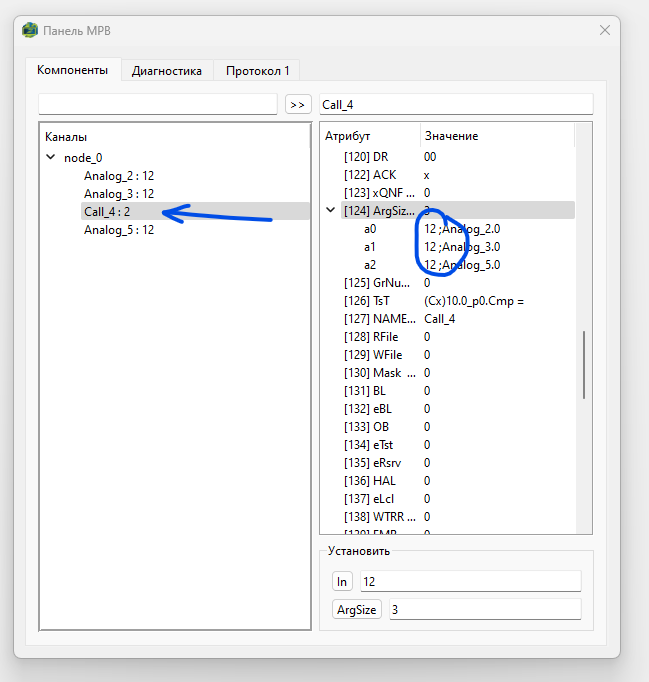Screen dimensions: 649x682
Task: Open the Диагностика tab
Action: point(167,71)
